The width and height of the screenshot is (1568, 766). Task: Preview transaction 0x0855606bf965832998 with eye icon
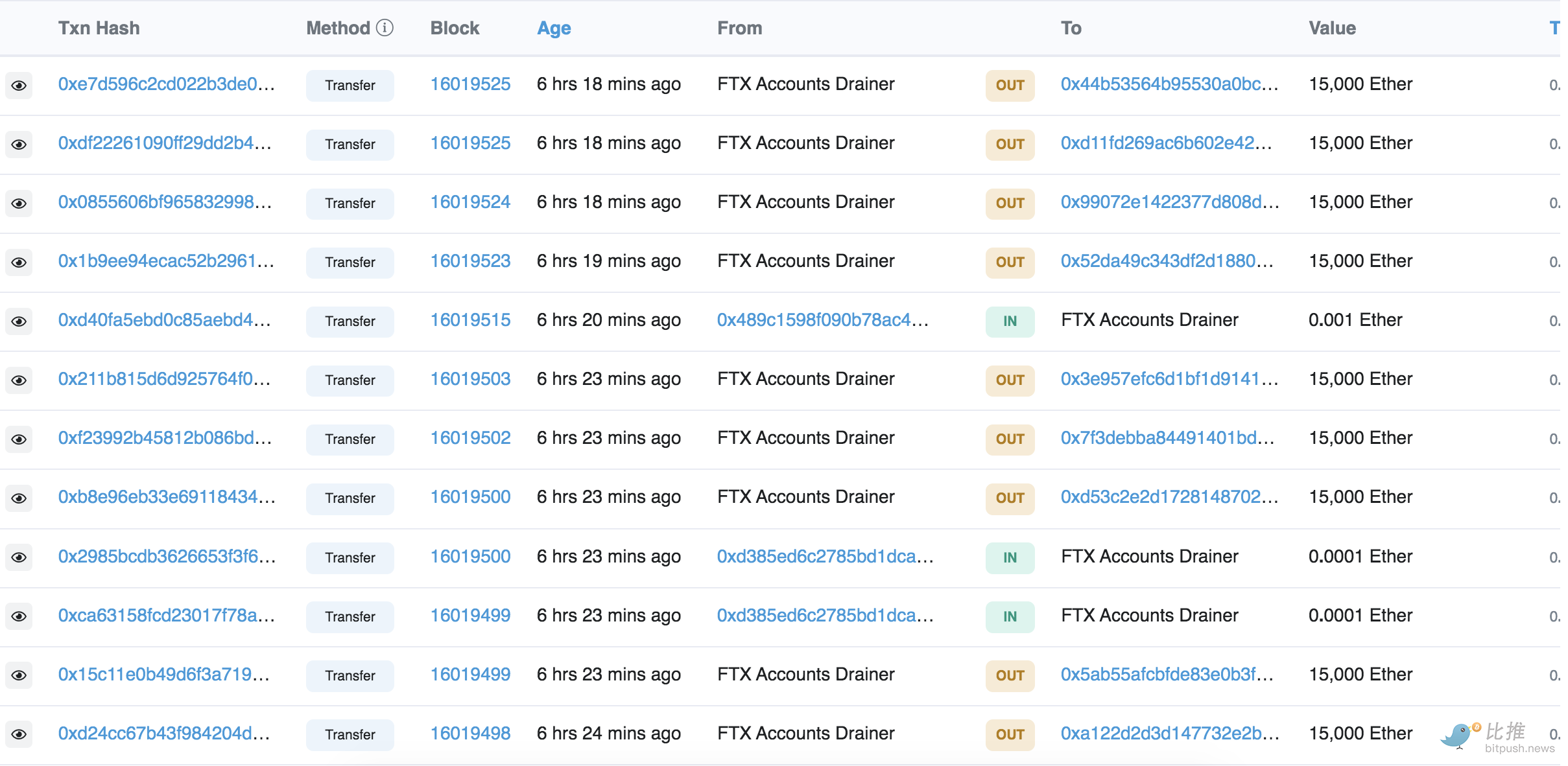[x=19, y=203]
